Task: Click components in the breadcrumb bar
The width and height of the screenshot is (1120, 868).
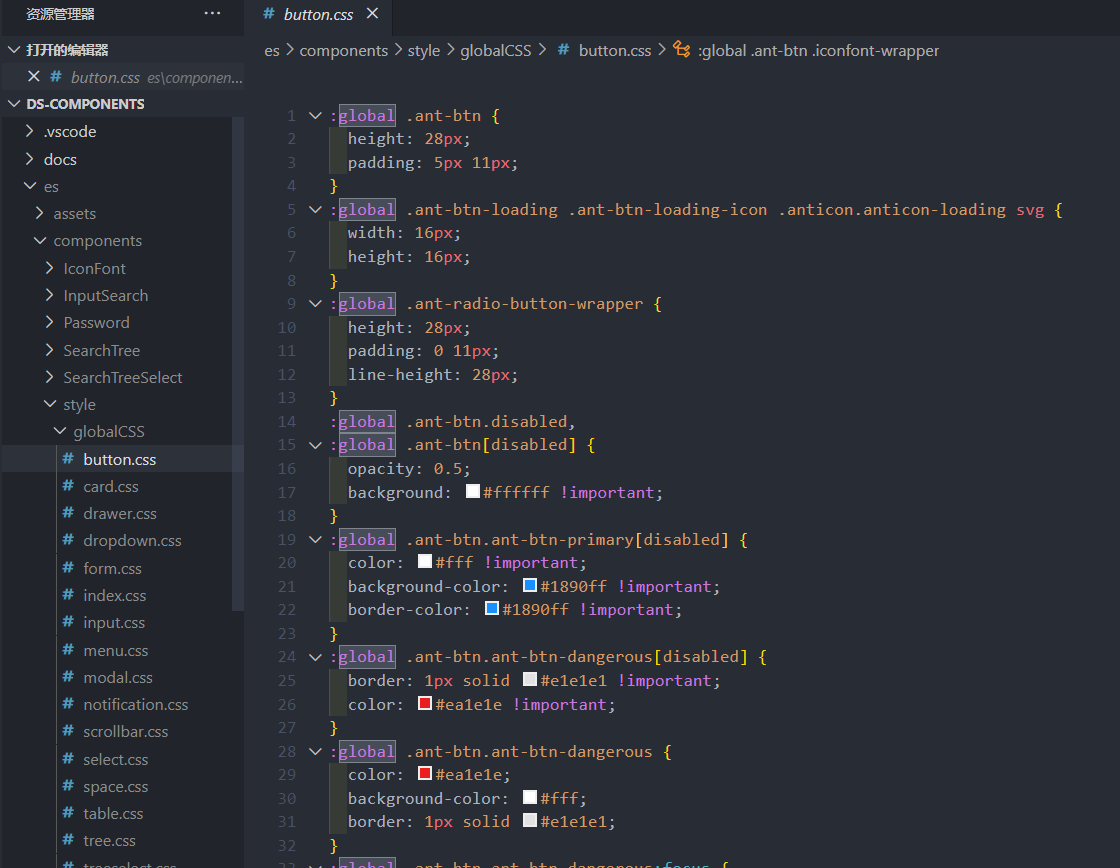Action: tap(347, 50)
